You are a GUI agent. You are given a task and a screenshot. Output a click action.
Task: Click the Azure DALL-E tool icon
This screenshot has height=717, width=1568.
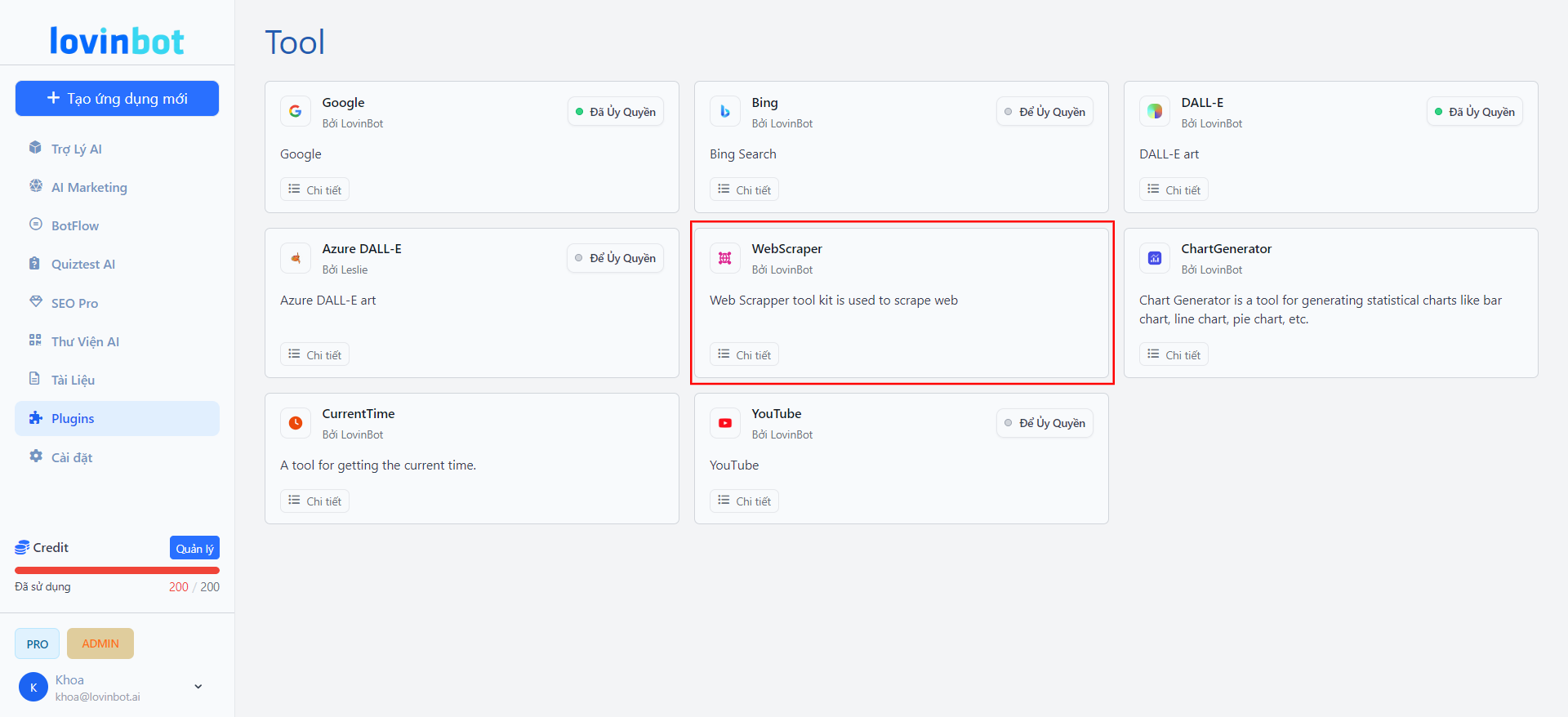pos(296,258)
